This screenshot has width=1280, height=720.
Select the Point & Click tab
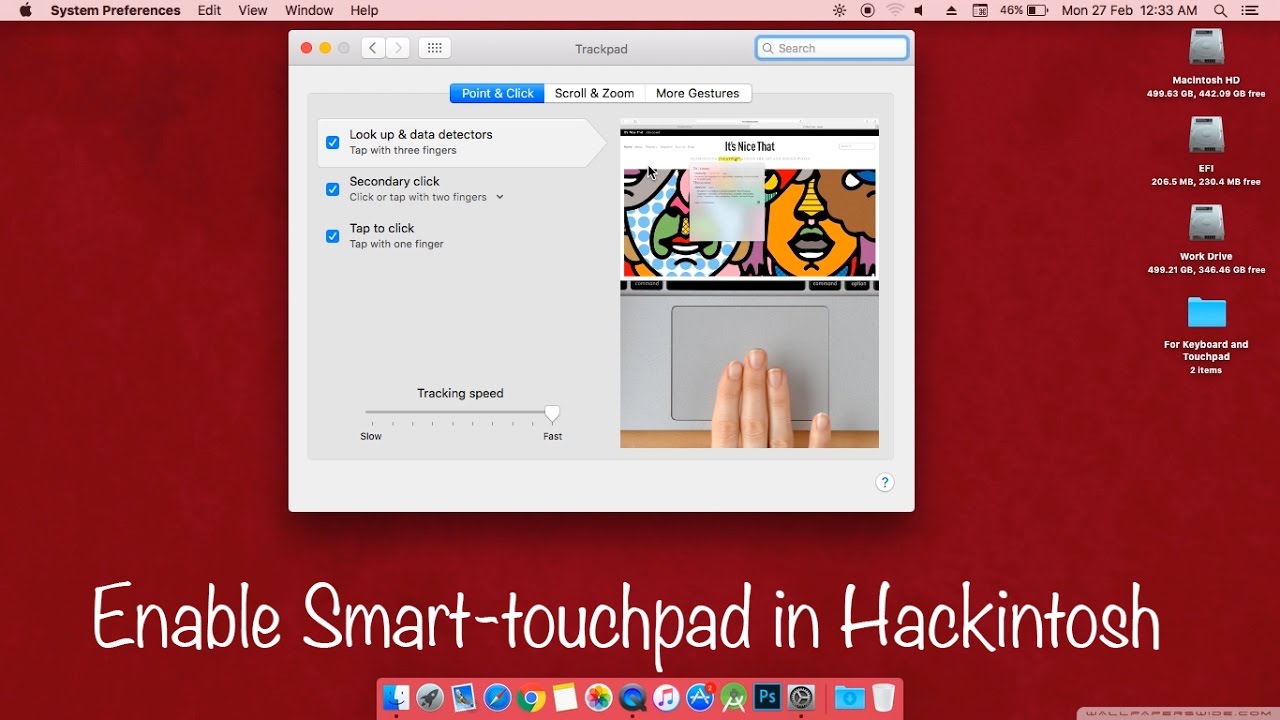[x=497, y=93]
